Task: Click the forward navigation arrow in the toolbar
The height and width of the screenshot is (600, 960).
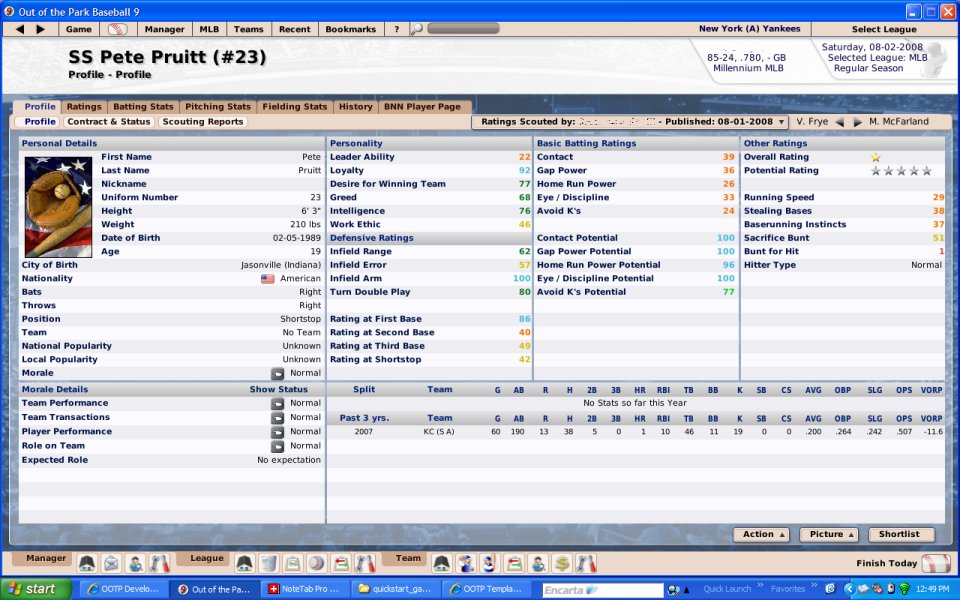Action: click(40, 29)
